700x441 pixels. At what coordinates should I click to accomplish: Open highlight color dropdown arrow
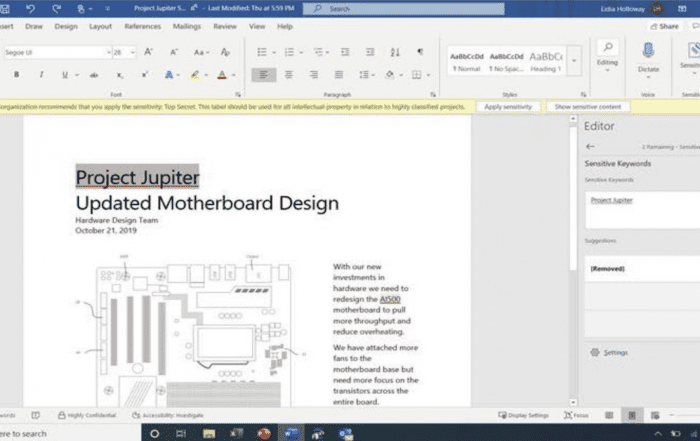[206, 75]
